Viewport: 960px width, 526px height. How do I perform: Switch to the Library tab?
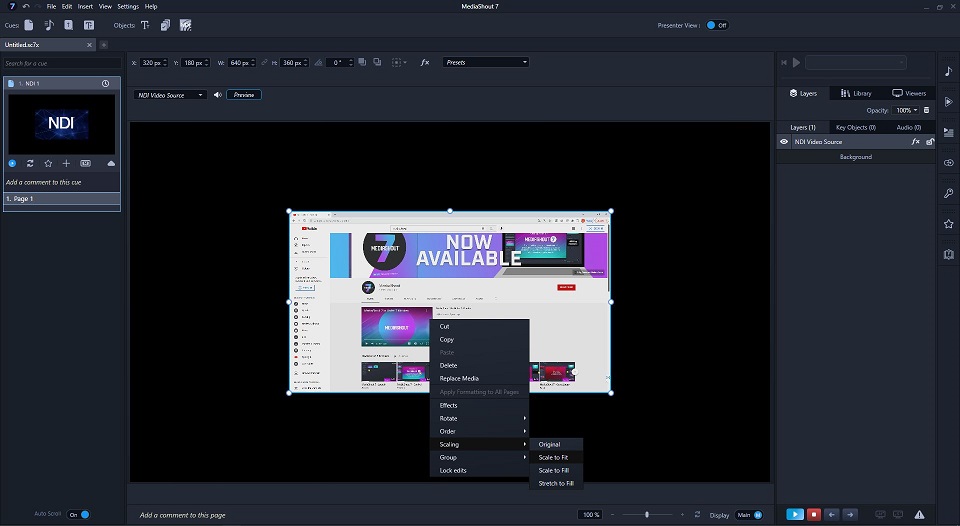pos(856,93)
